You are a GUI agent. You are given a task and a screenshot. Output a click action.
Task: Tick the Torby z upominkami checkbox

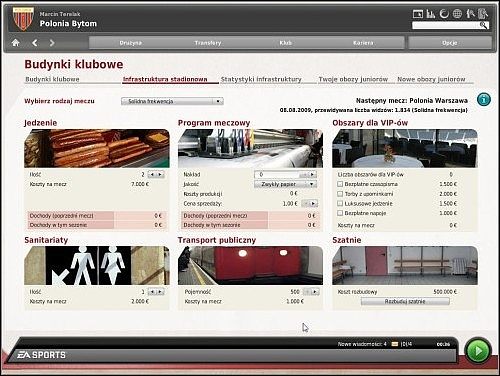point(340,194)
